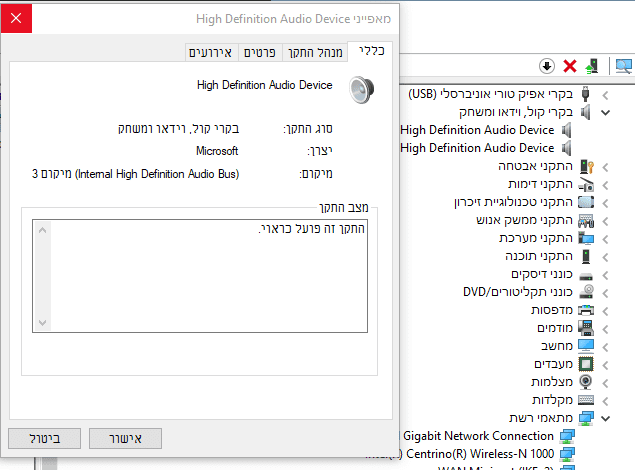The image size is (635, 470).
Task: Switch to the Events tab (אירועים)
Action: point(211,53)
